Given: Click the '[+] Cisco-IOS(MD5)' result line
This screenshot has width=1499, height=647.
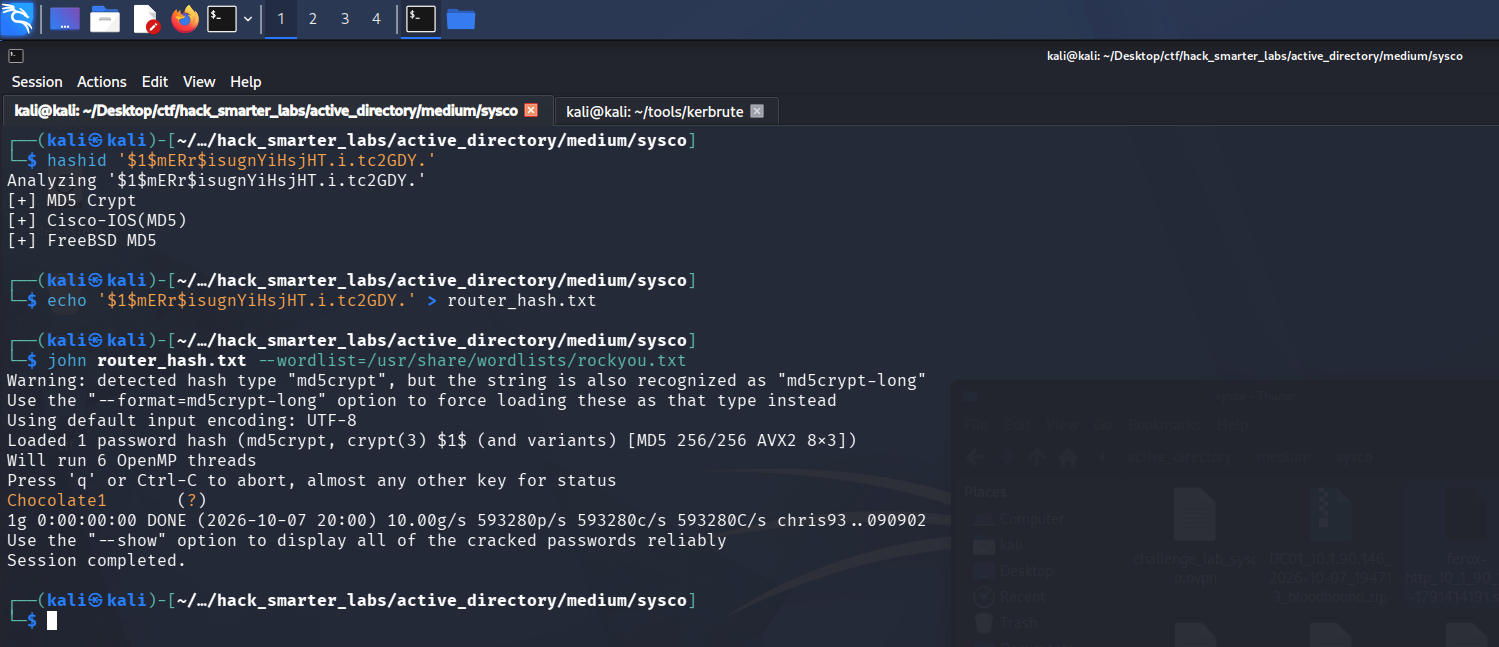Looking at the screenshot, I should click(x=97, y=220).
